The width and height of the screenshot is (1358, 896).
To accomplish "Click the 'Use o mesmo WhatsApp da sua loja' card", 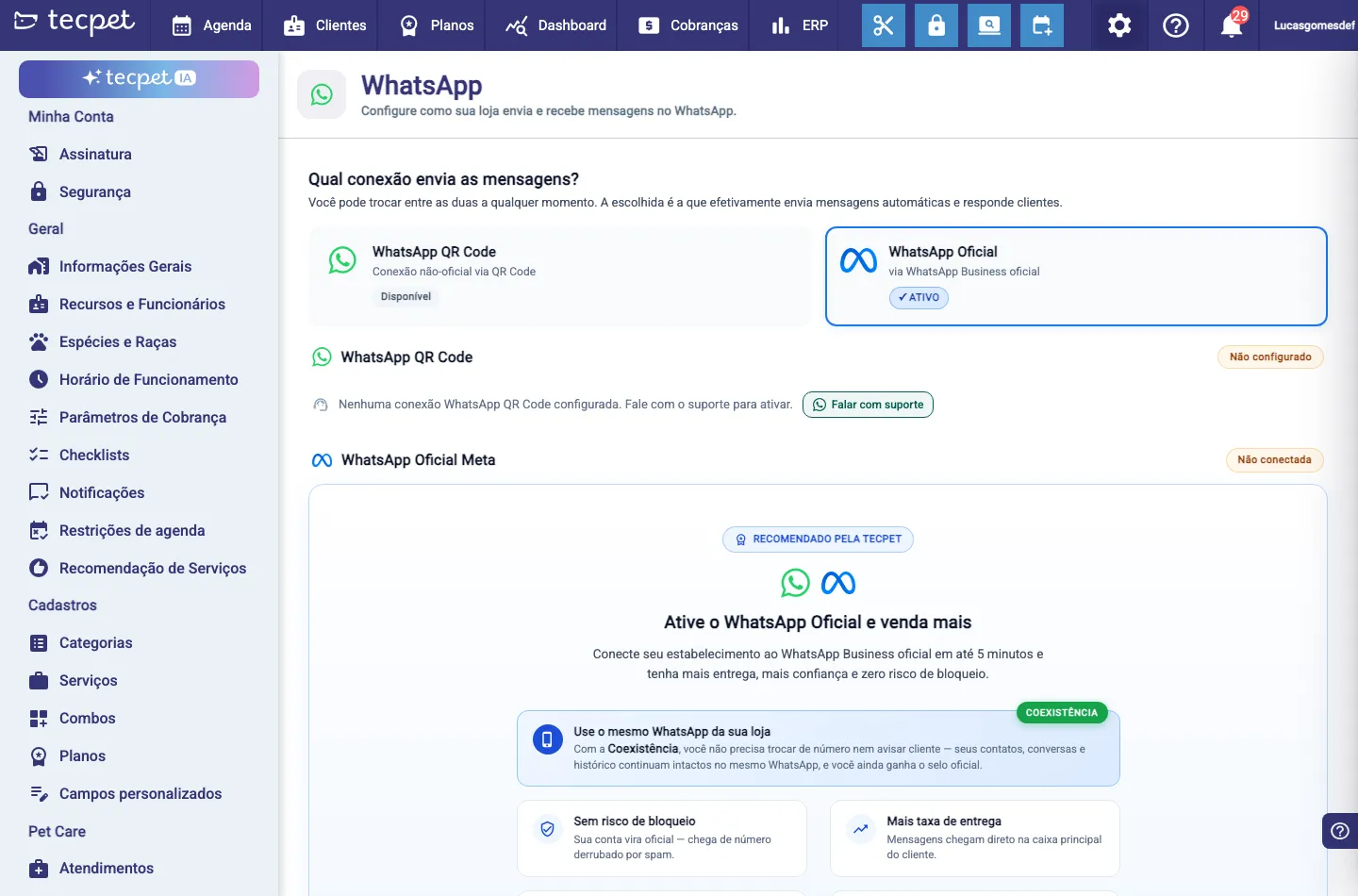I will [x=818, y=748].
